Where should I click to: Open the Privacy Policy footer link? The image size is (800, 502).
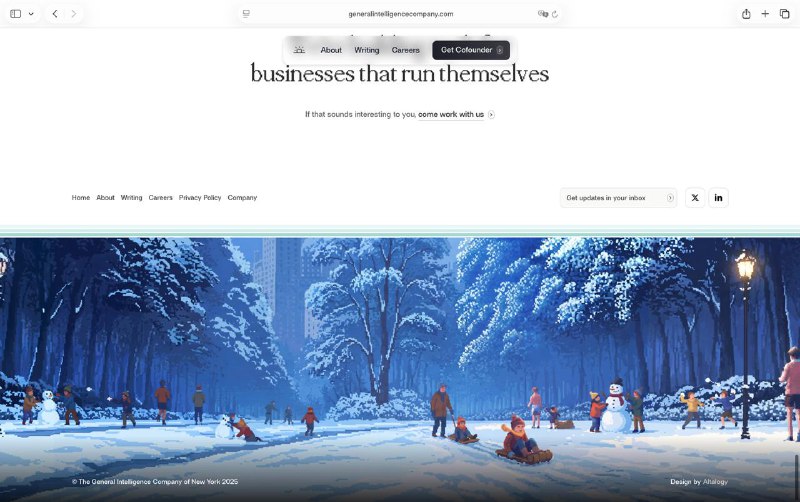tap(200, 197)
